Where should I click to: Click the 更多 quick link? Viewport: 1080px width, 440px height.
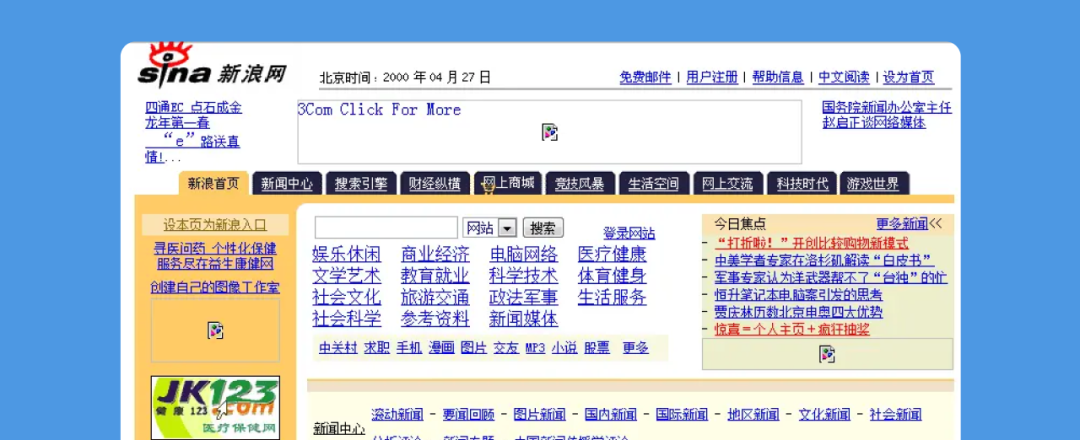click(x=636, y=348)
